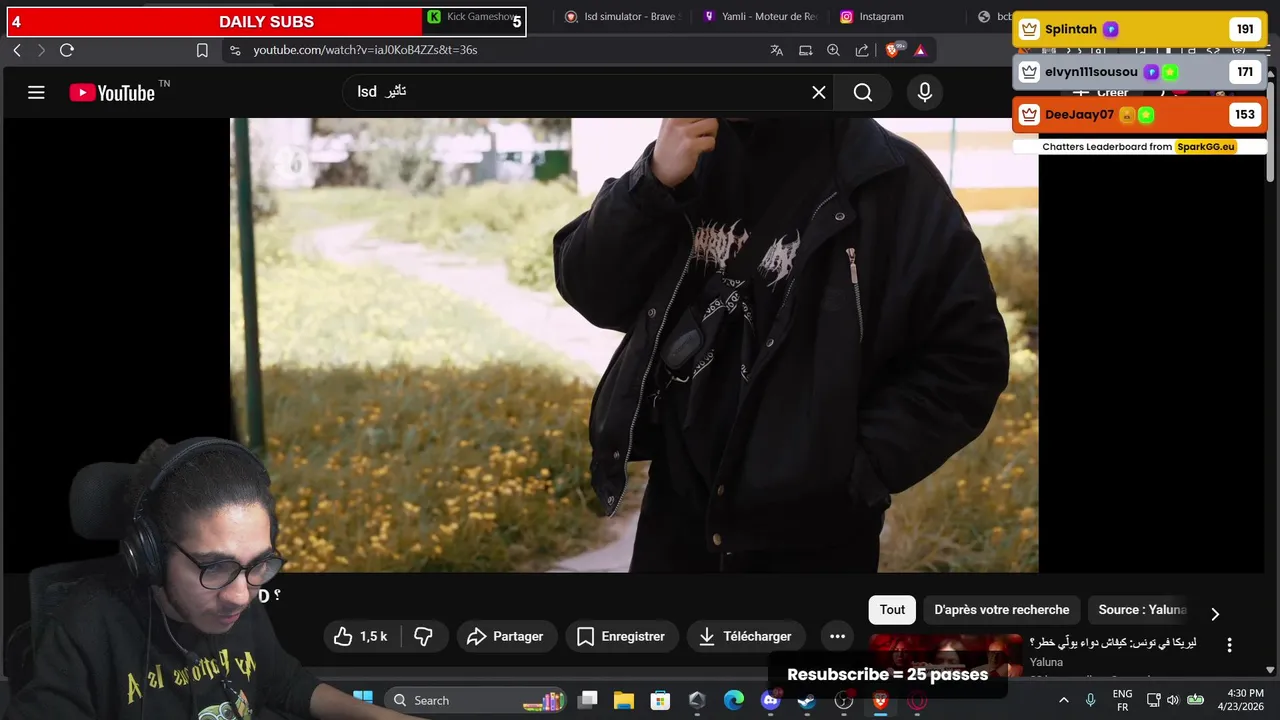Dislike the video with thumbs down
The height and width of the screenshot is (720, 1280).
click(423, 636)
